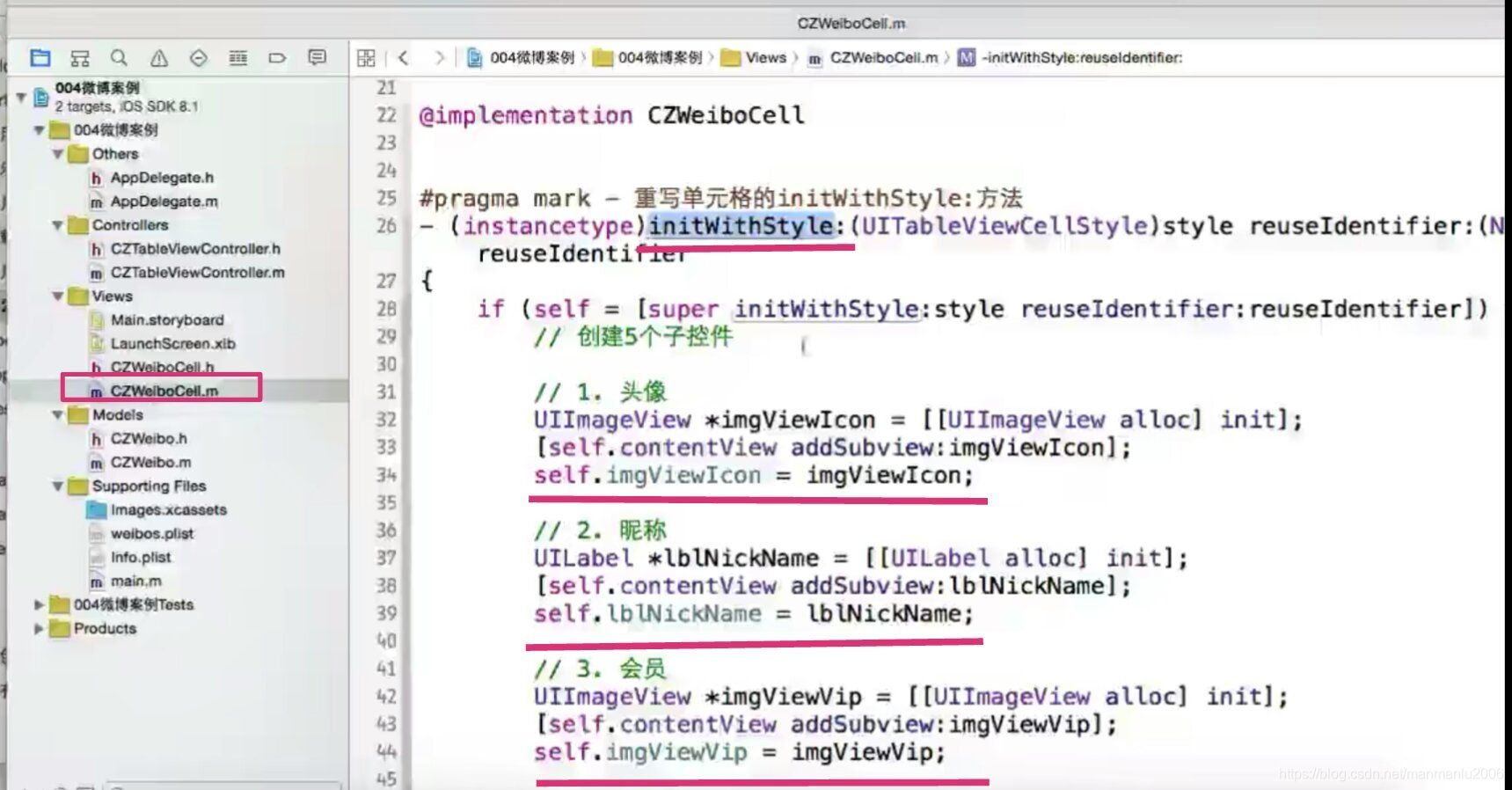Collapse the 004微博案例 project root
1512x790 pixels.
(21, 96)
